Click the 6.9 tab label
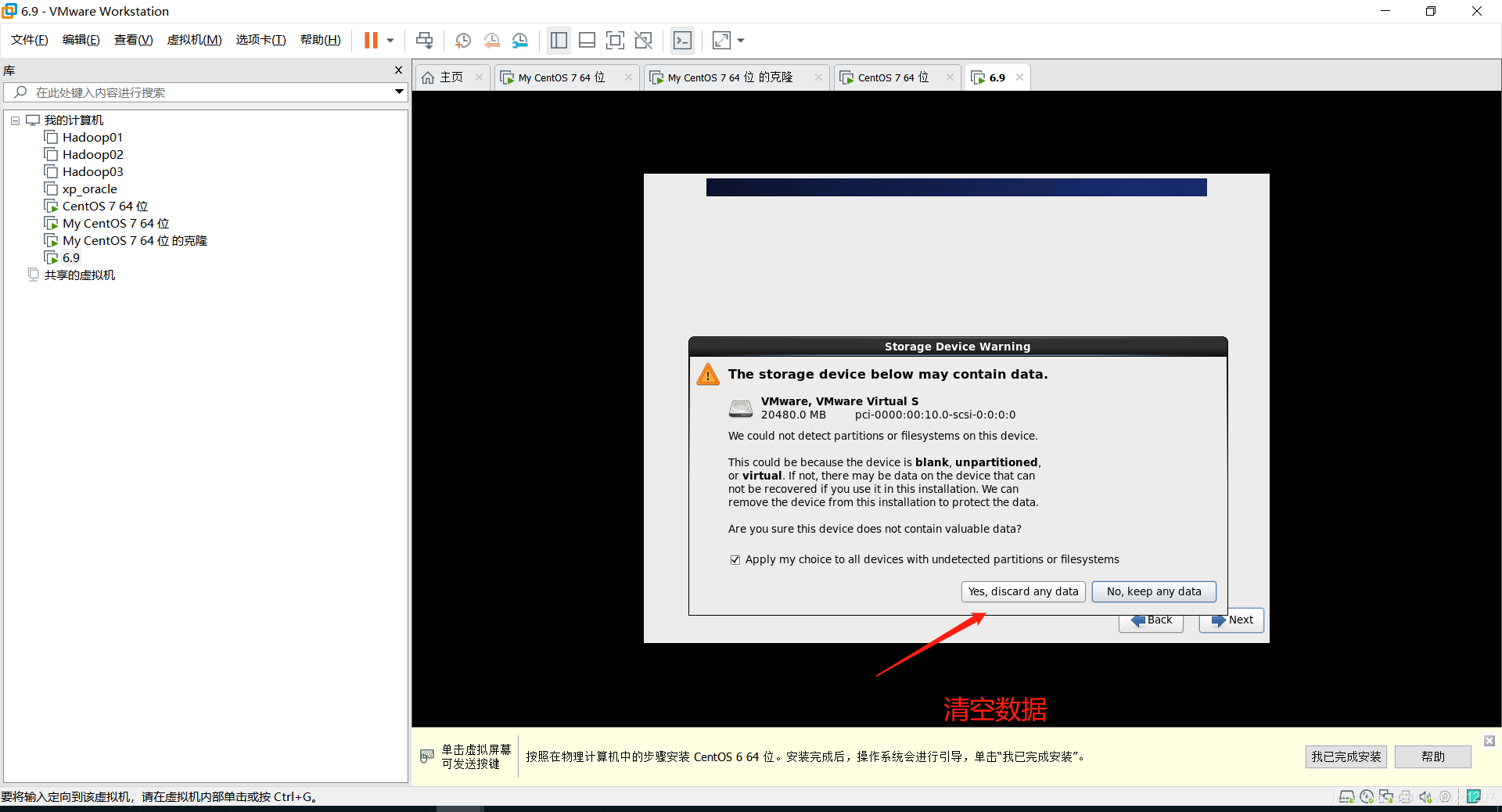Image resolution: width=1502 pixels, height=812 pixels. coord(997,77)
